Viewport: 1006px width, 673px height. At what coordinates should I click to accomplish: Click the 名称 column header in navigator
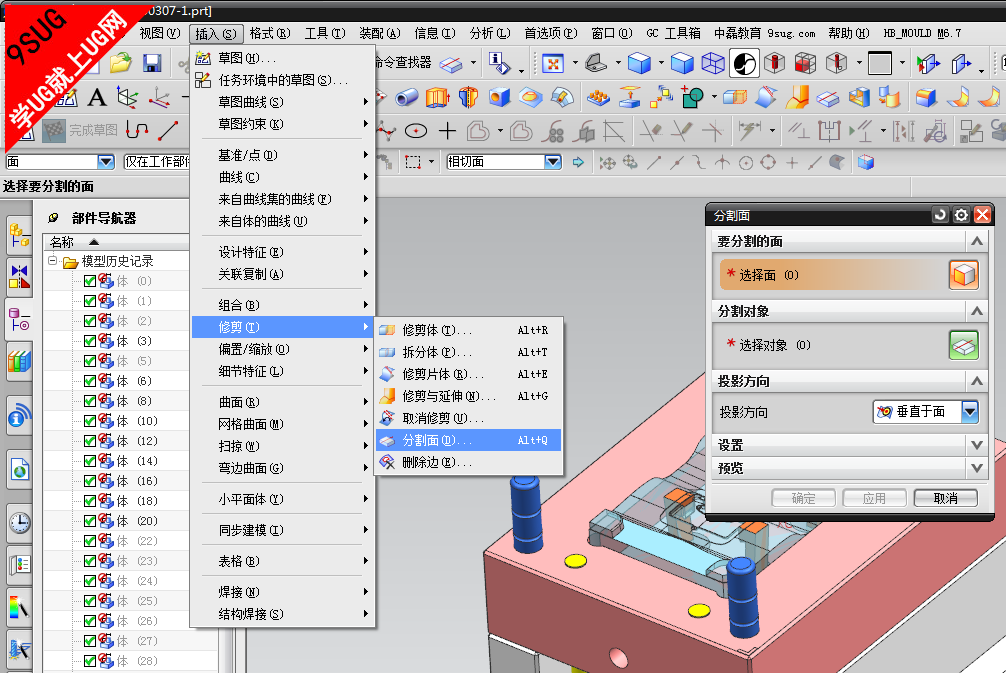[115, 242]
